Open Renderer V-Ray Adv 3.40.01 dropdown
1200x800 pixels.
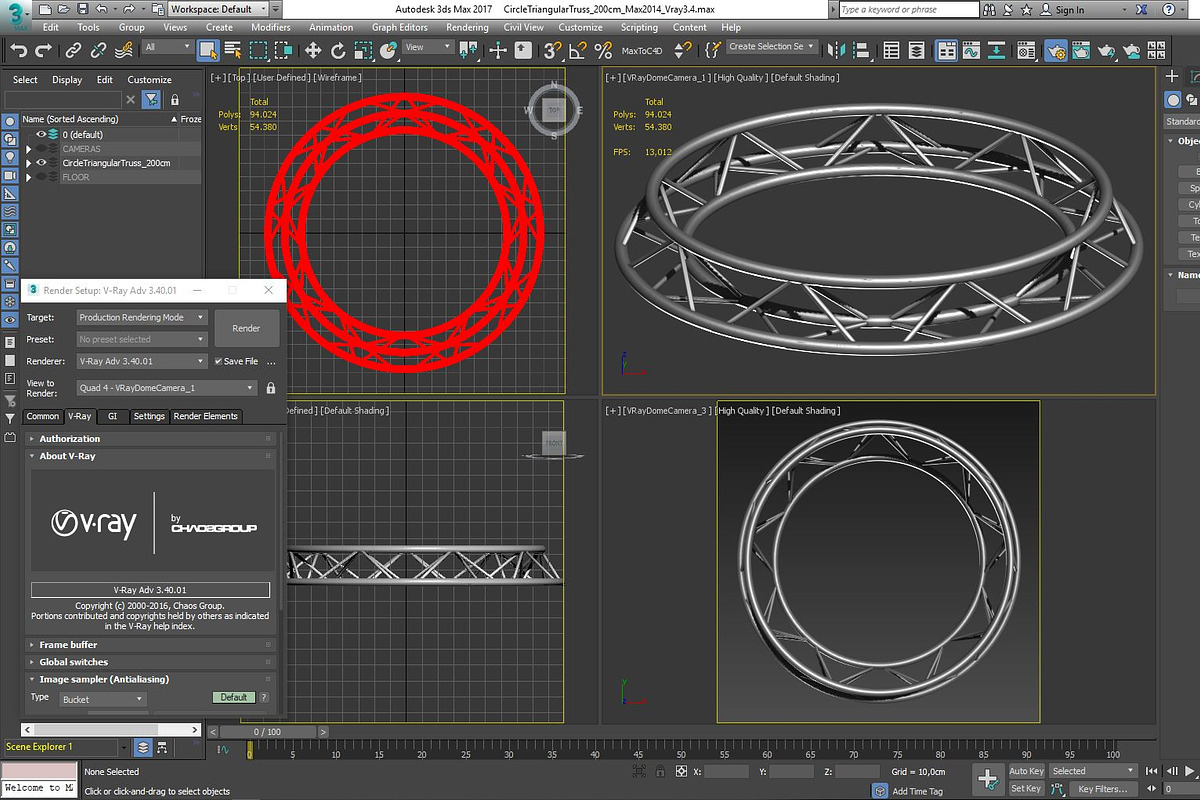click(x=142, y=361)
